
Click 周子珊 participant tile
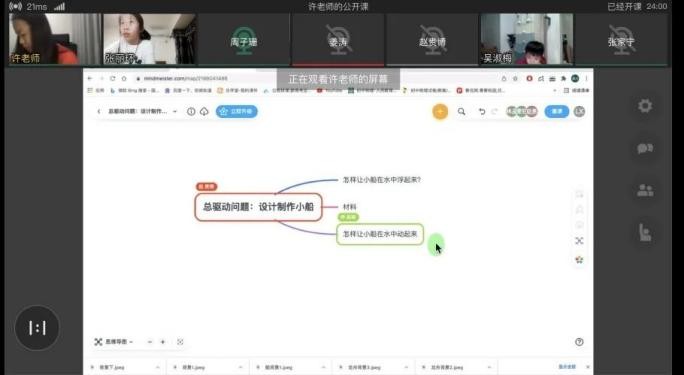click(x=244, y=39)
